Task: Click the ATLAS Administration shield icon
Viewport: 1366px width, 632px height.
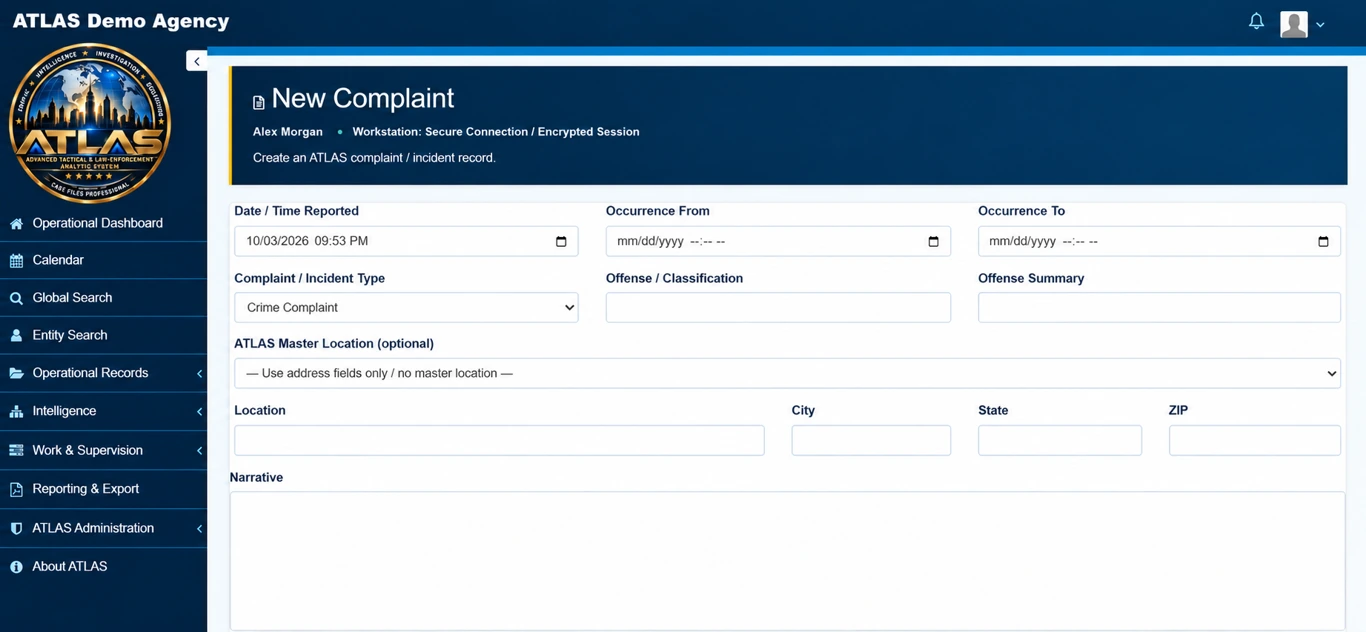Action: click(16, 528)
